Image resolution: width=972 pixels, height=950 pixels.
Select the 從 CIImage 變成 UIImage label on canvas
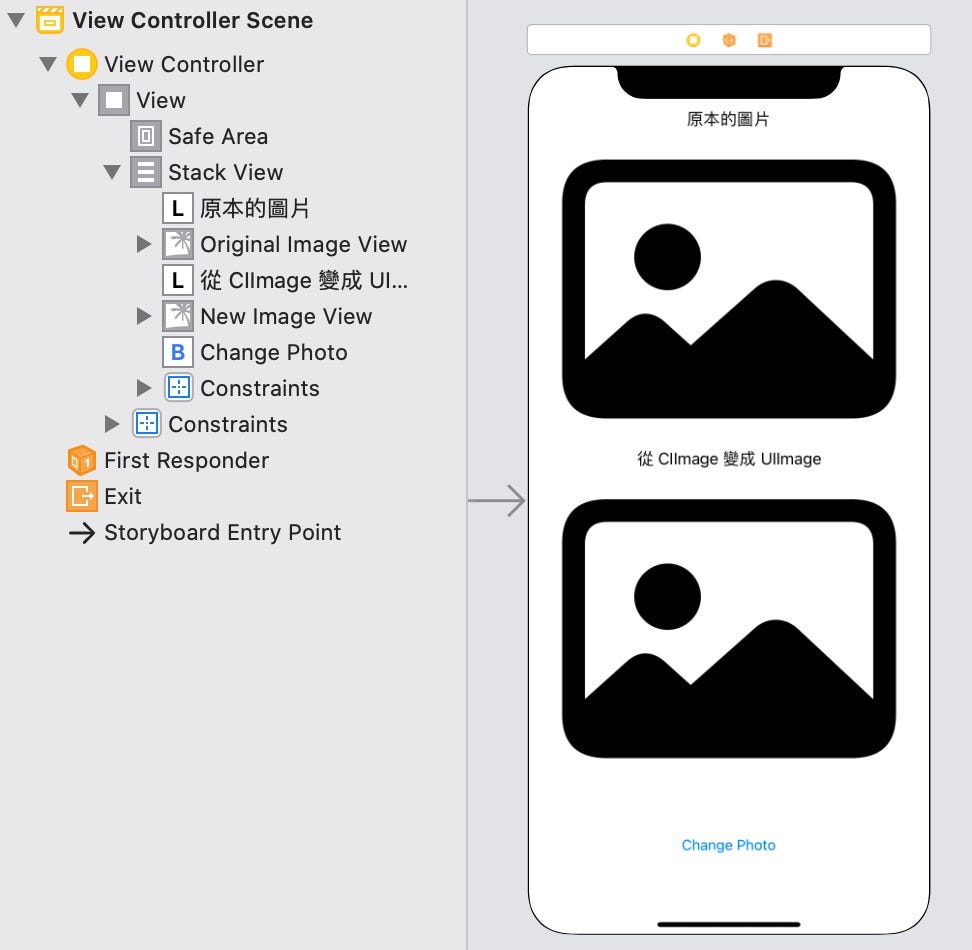tap(728, 459)
